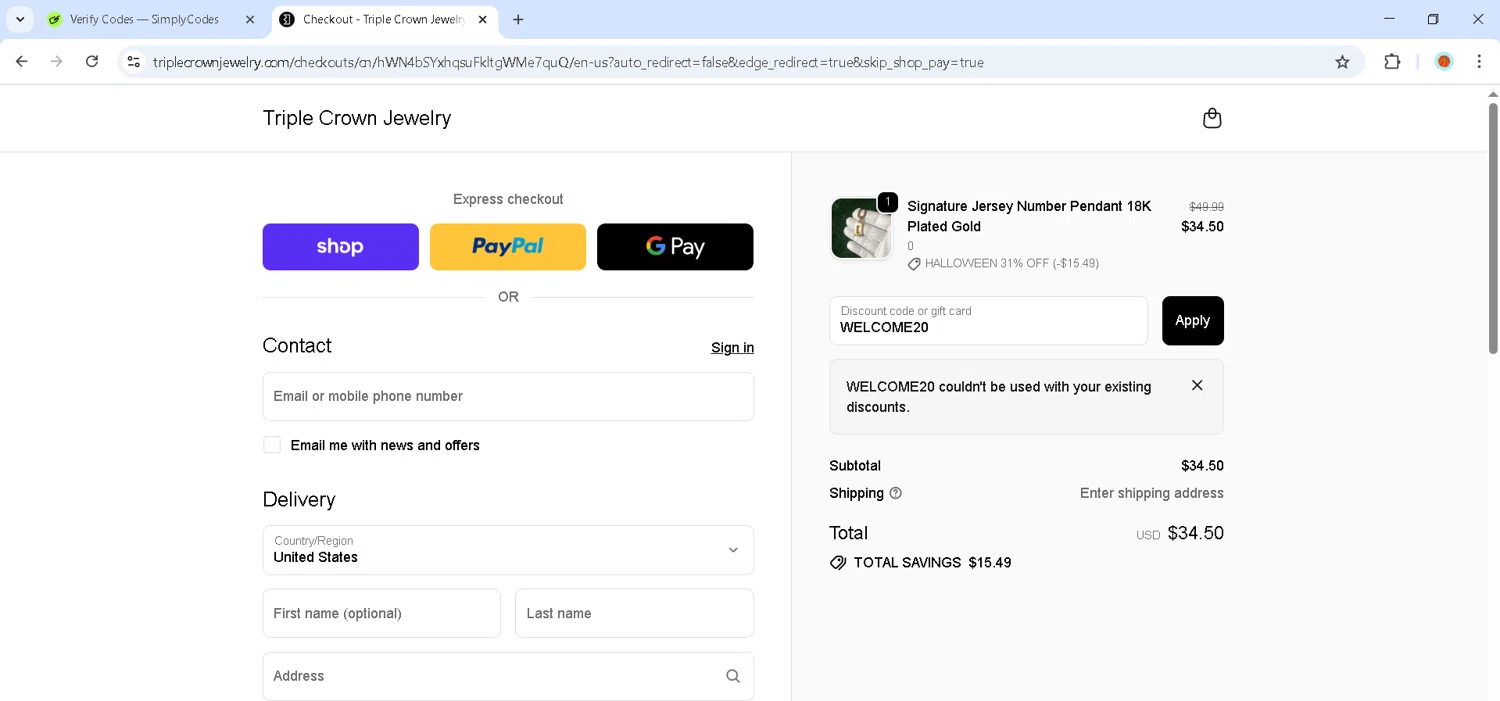Screen dimensions: 1500x701
Task: Click the shipping info help icon
Action: pyautogui.click(x=895, y=493)
